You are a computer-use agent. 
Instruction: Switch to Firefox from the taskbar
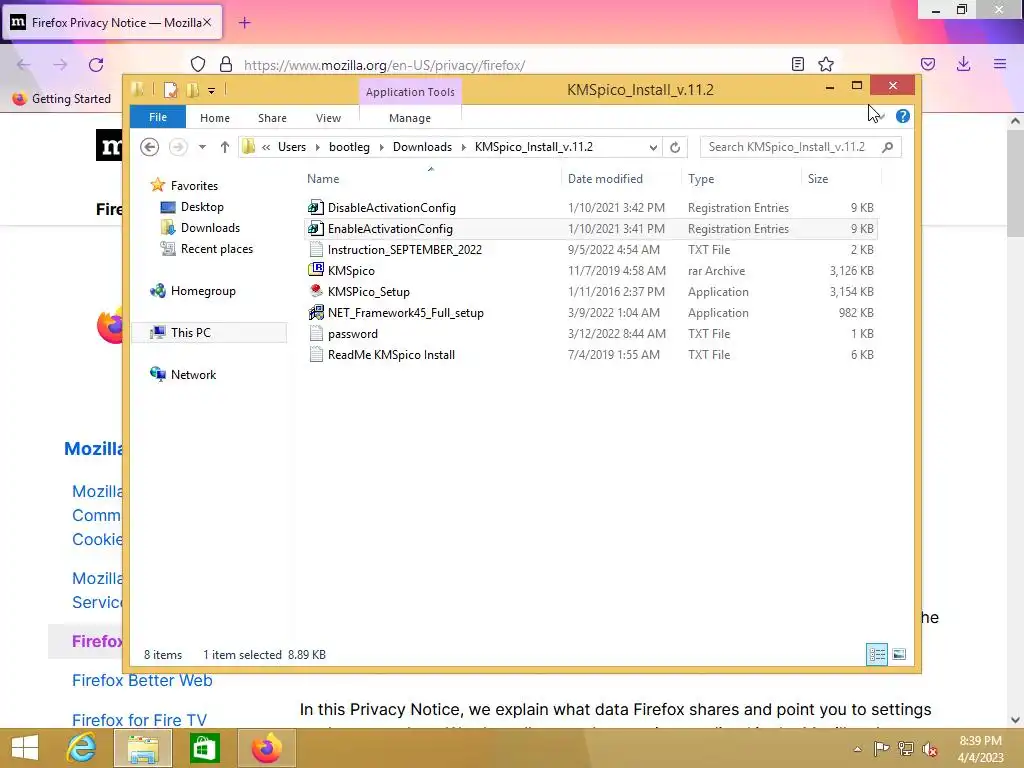(266, 748)
